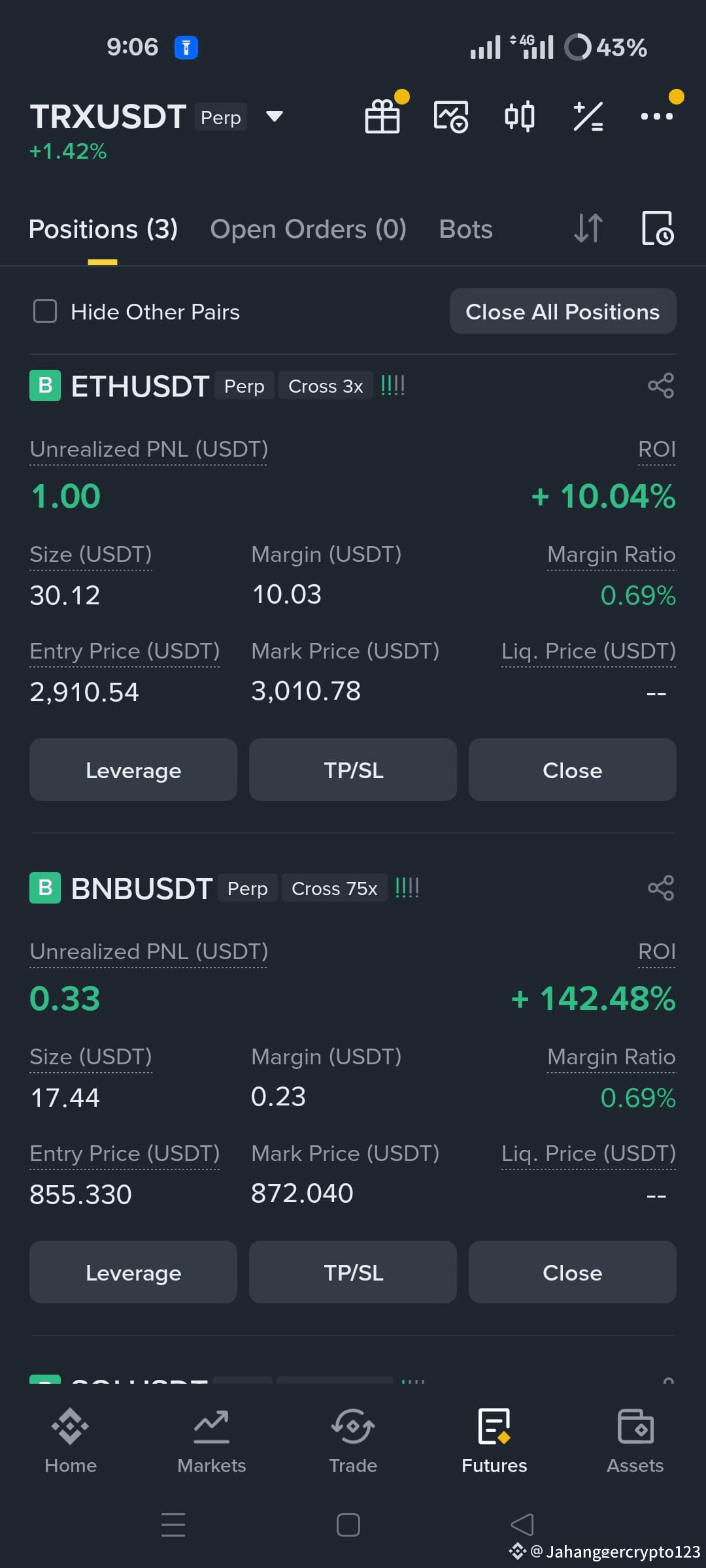Tap the Close All Positions button
The width and height of the screenshot is (706, 1568).
click(x=563, y=312)
